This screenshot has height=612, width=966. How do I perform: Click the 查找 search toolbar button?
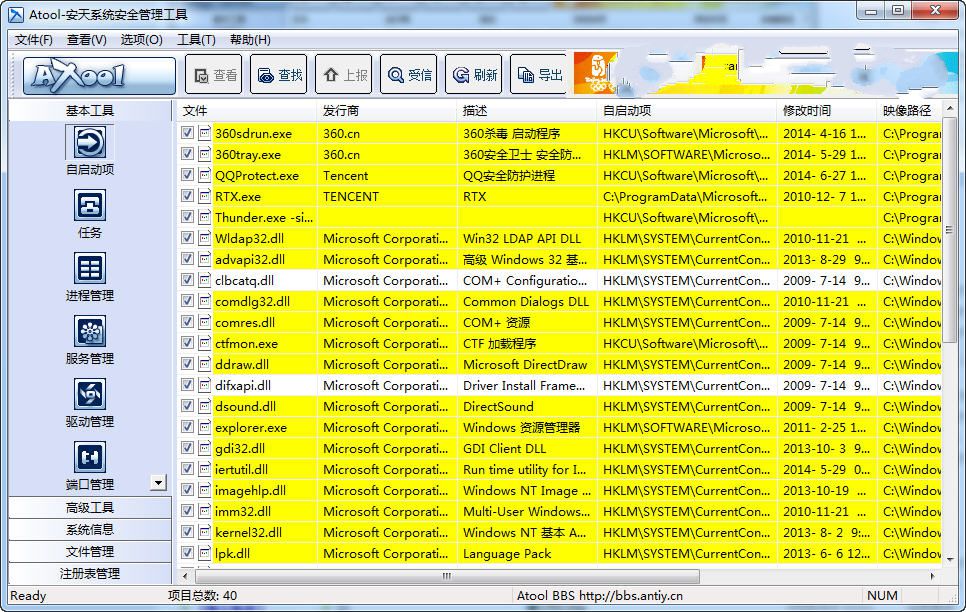click(279, 75)
